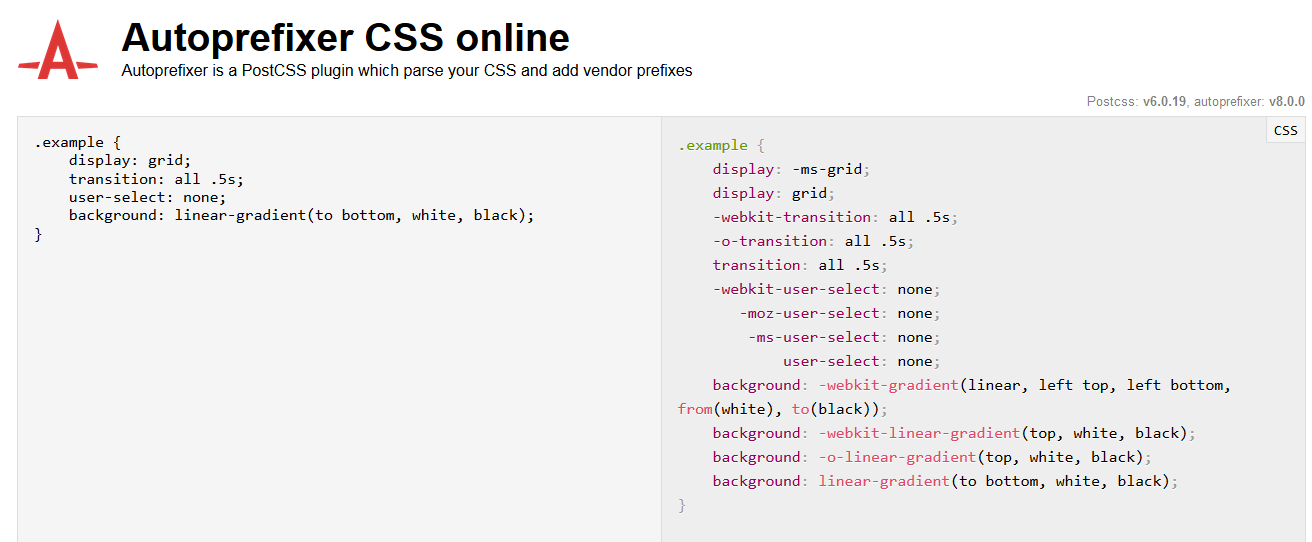Click the autoprefixer v8.0.0 version text
Viewport: 1312px width, 542px height.
pyautogui.click(x=1250, y=101)
